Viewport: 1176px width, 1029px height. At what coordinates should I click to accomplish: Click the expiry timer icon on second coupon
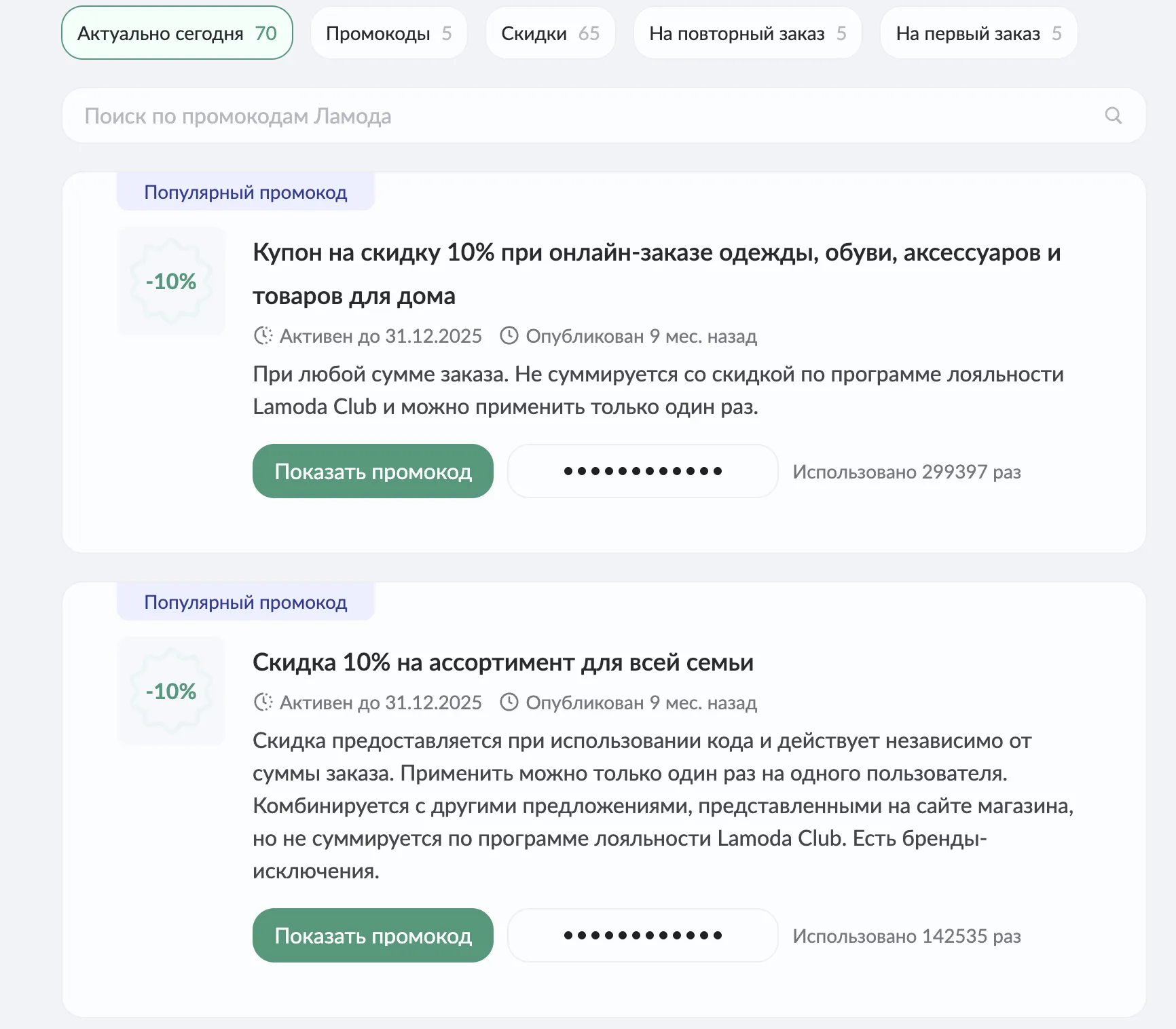[x=263, y=703]
